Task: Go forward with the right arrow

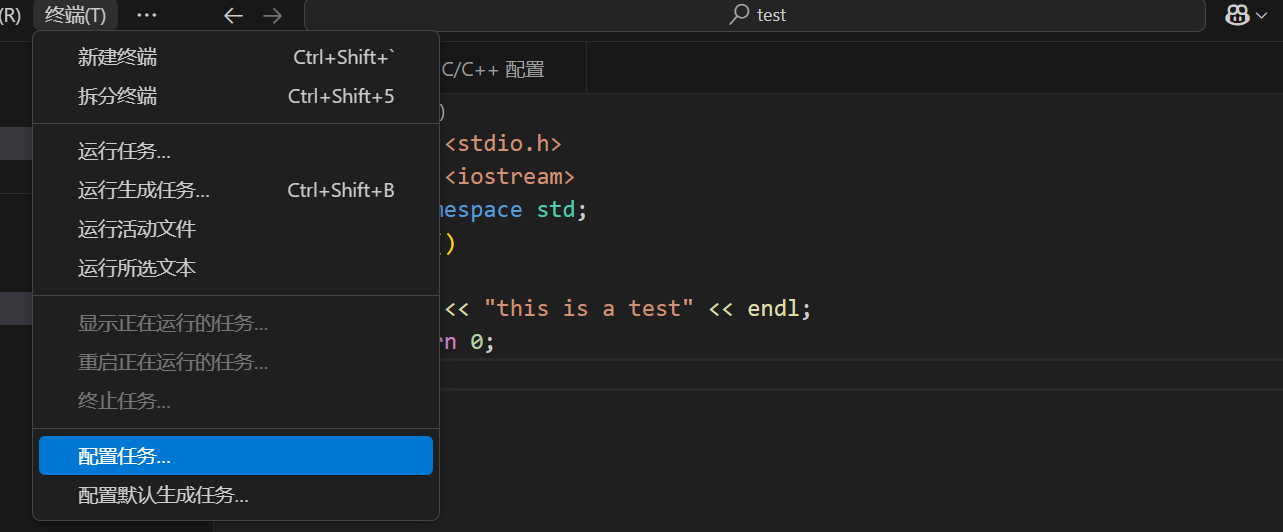Action: 272,16
